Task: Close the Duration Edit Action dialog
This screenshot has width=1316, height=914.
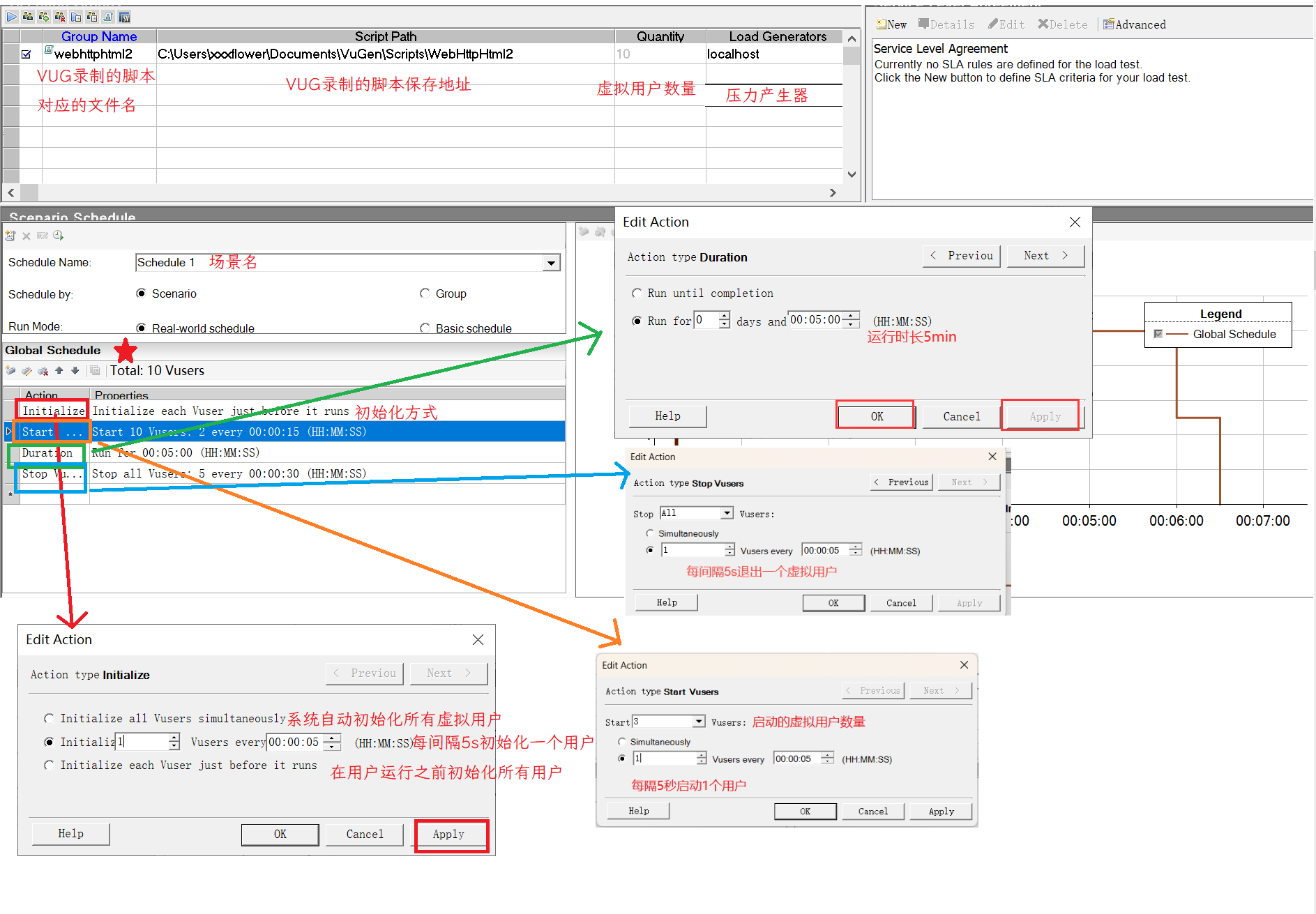Action: click(x=1075, y=222)
